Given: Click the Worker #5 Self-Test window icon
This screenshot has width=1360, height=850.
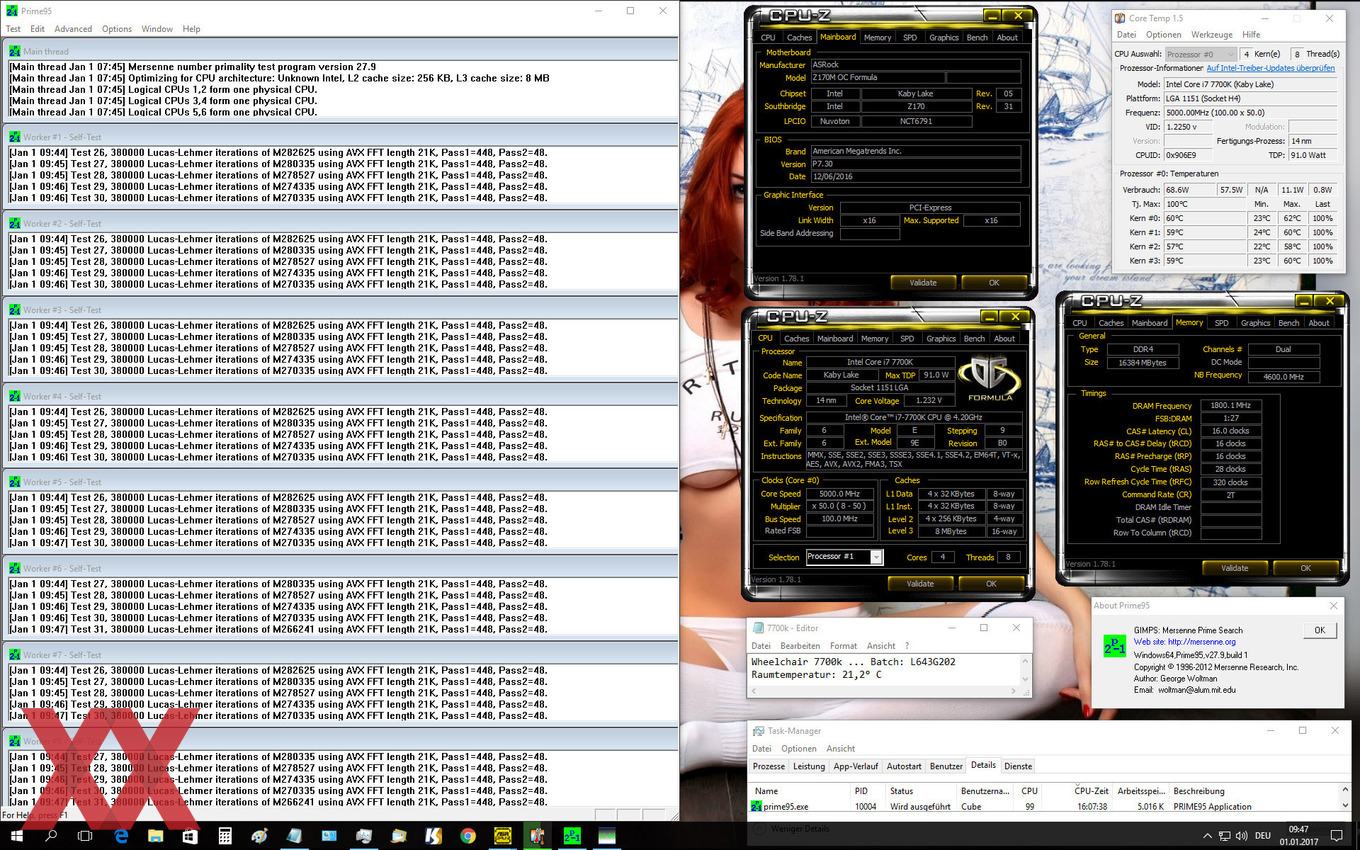Looking at the screenshot, I should 15,482.
